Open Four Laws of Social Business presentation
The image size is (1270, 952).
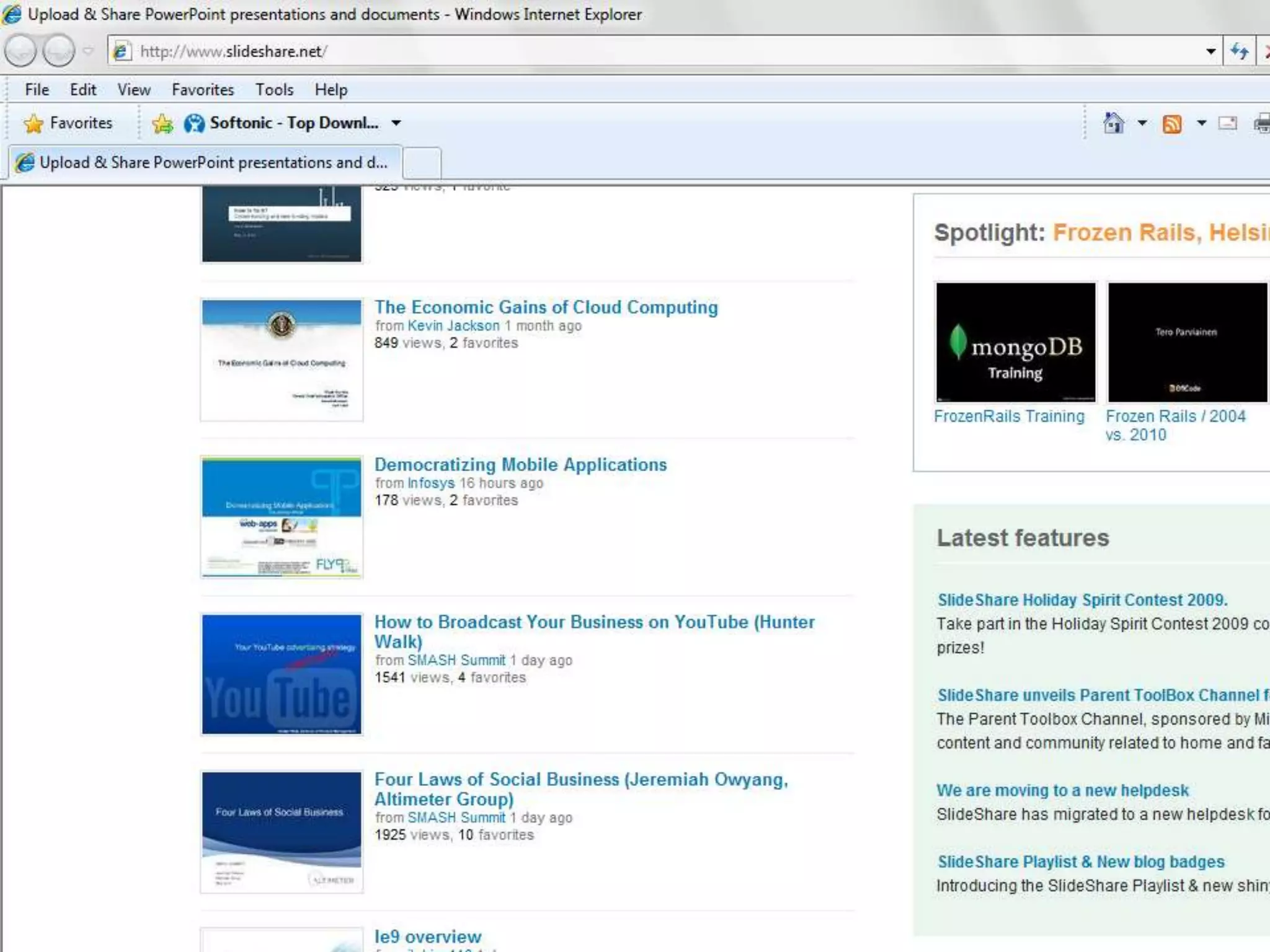point(581,788)
